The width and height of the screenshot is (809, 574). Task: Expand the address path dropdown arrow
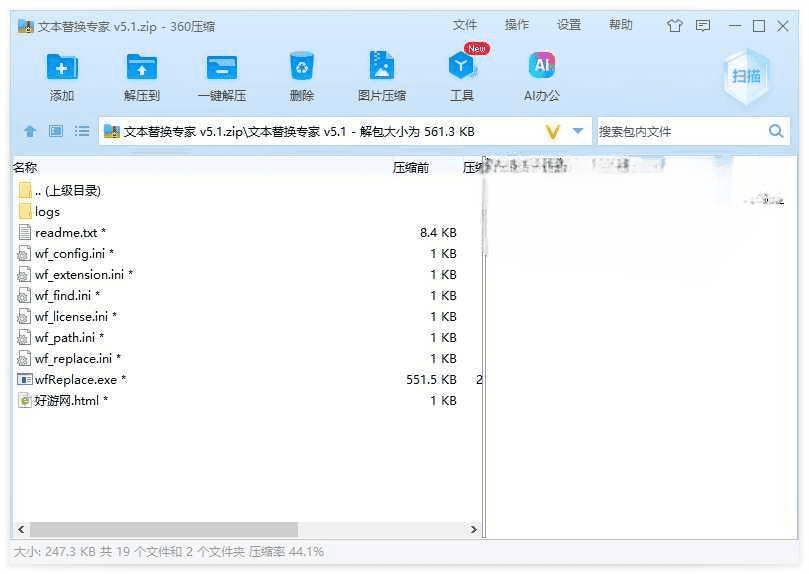(x=578, y=131)
